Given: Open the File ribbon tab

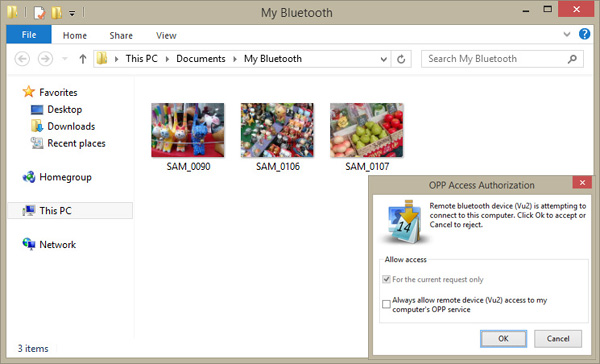Looking at the screenshot, I should click(29, 35).
